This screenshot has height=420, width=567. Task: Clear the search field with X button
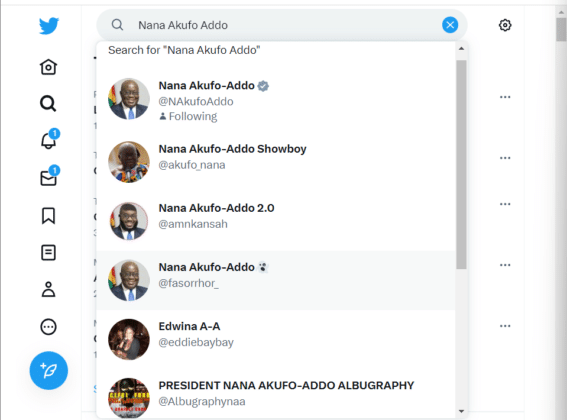(x=450, y=25)
